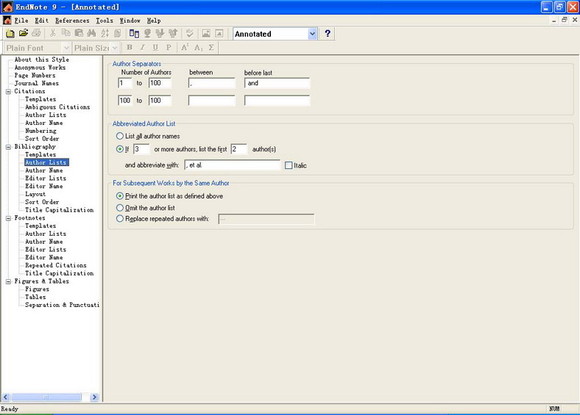Select 'Layout' under Bibliography
The width and height of the screenshot is (580, 415).
35,194
